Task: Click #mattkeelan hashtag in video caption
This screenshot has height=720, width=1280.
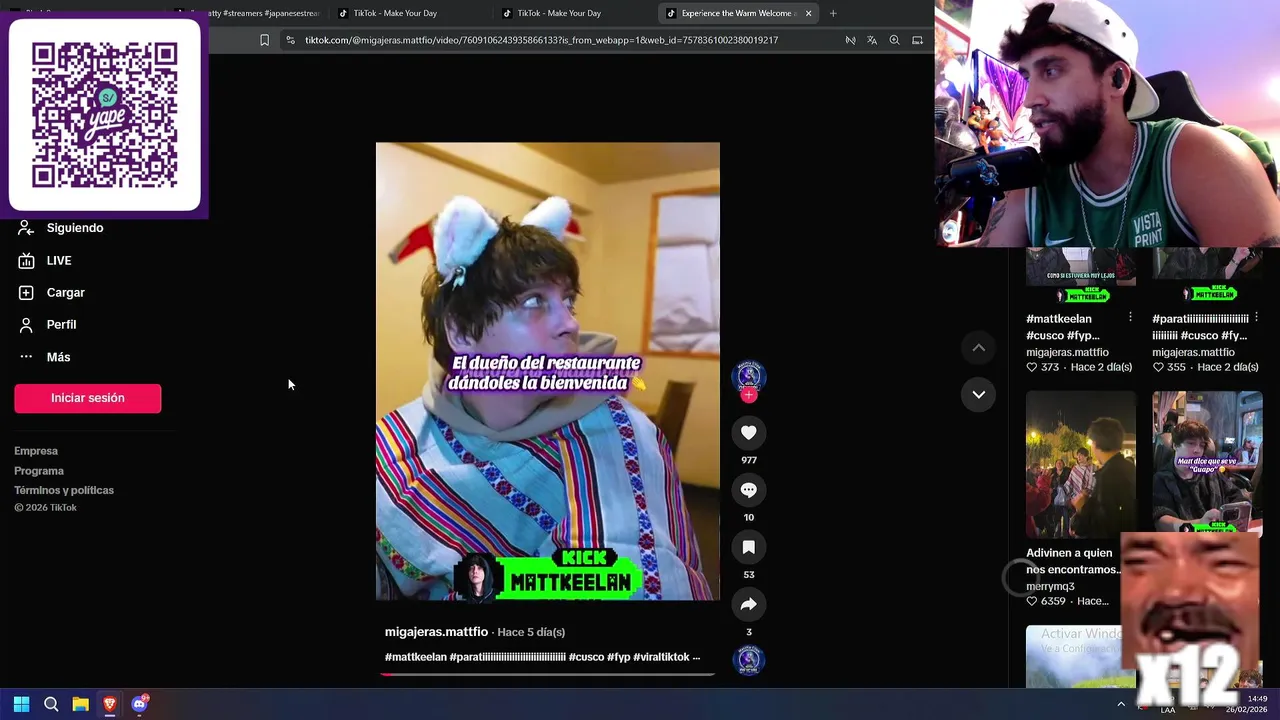Action: point(416,657)
